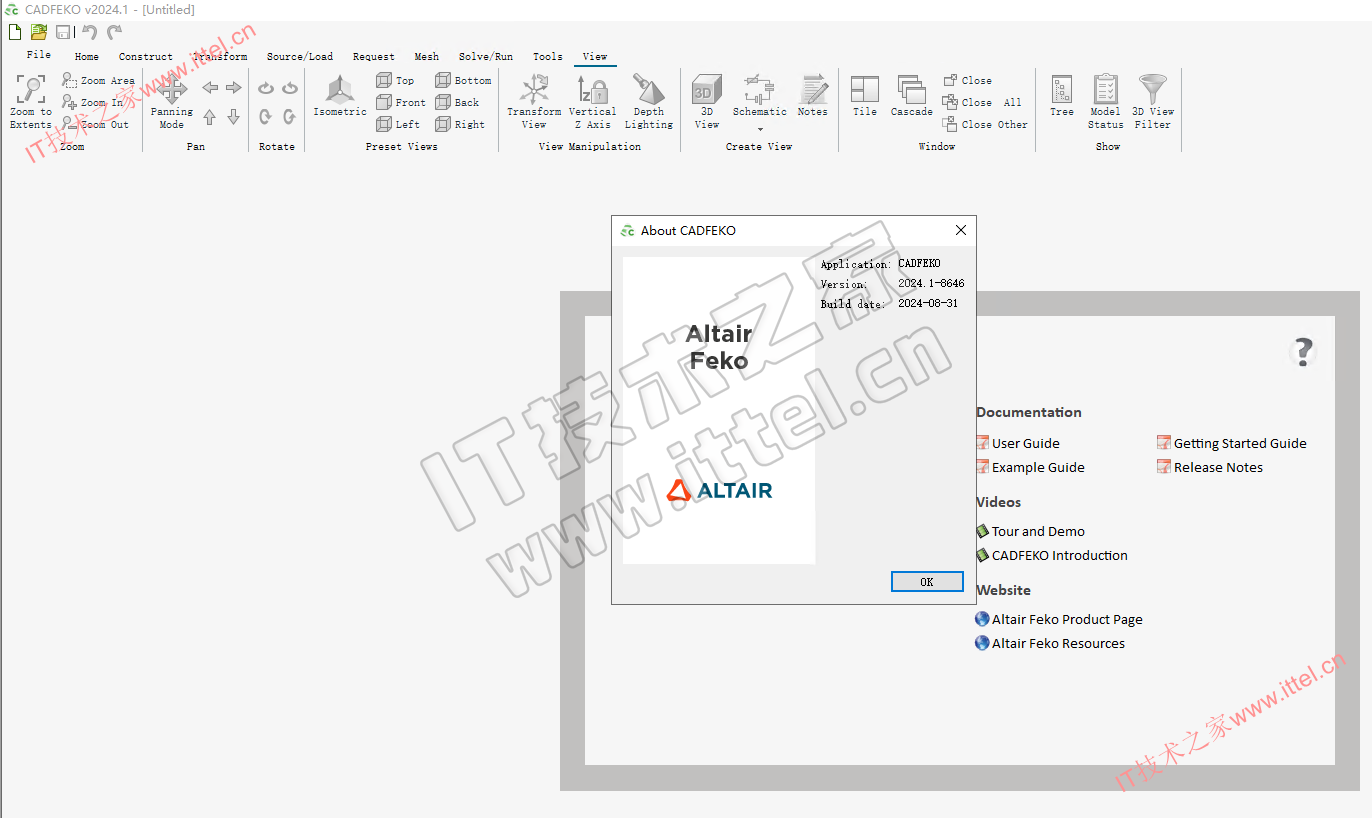Switch to the Solve/Run ribbon tab
This screenshot has height=818, width=1372.
(486, 57)
